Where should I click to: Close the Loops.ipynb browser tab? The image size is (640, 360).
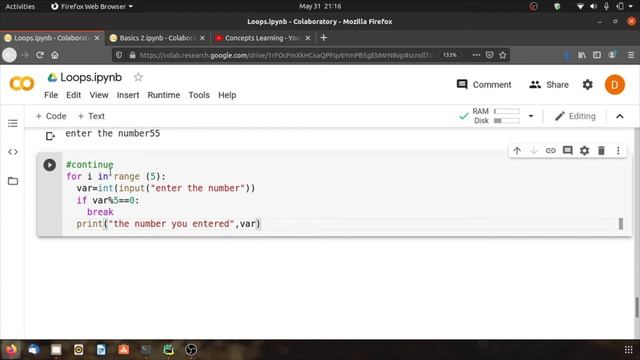click(x=97, y=38)
